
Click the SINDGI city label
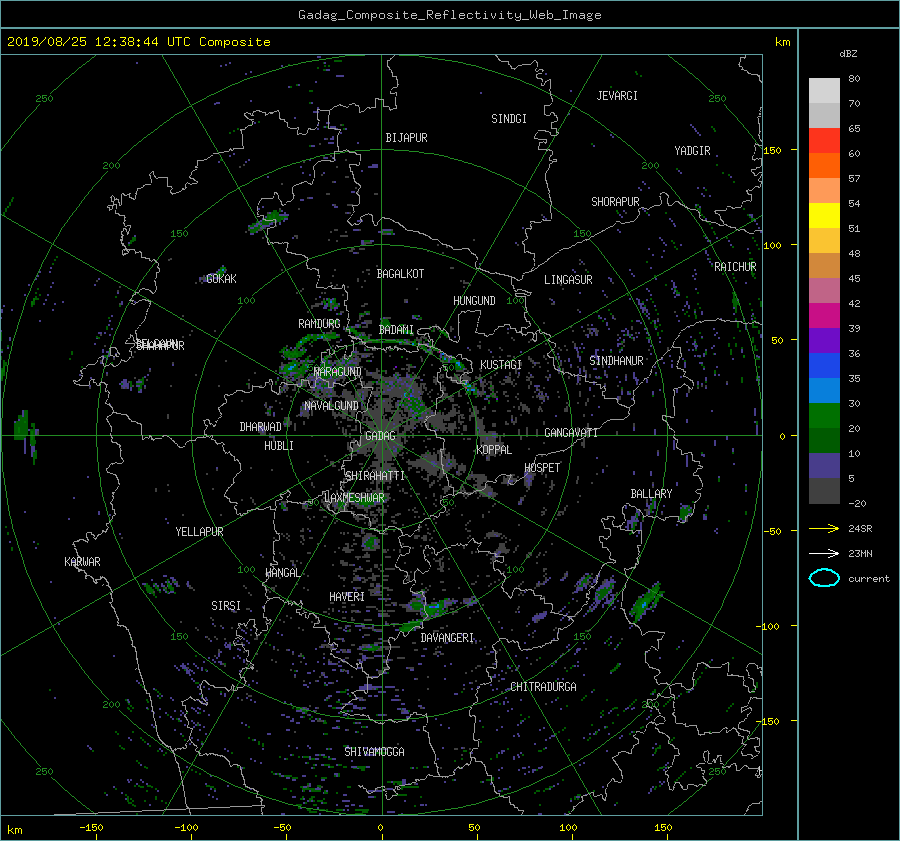(x=509, y=119)
